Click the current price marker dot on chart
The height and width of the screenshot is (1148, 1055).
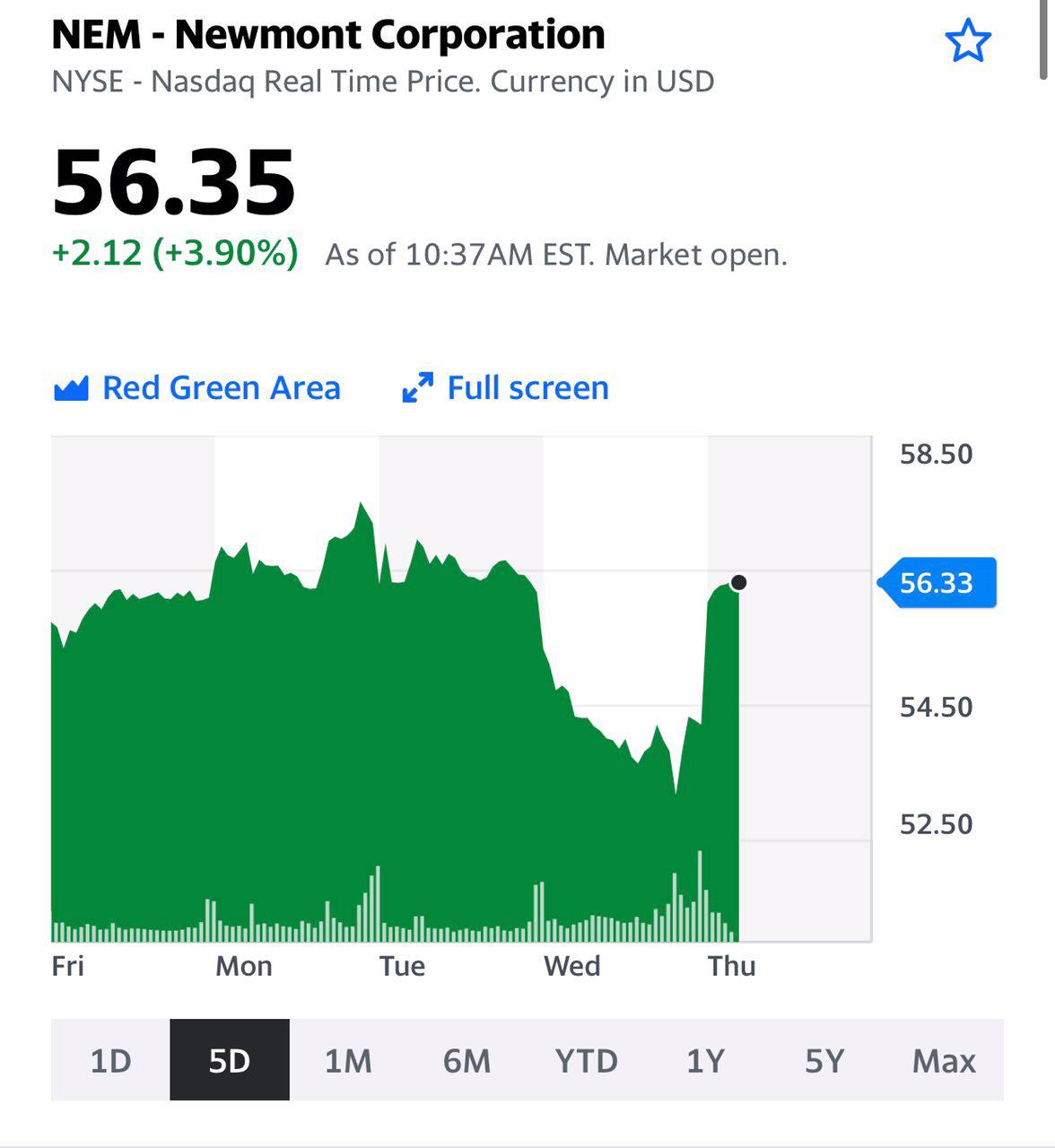[738, 583]
